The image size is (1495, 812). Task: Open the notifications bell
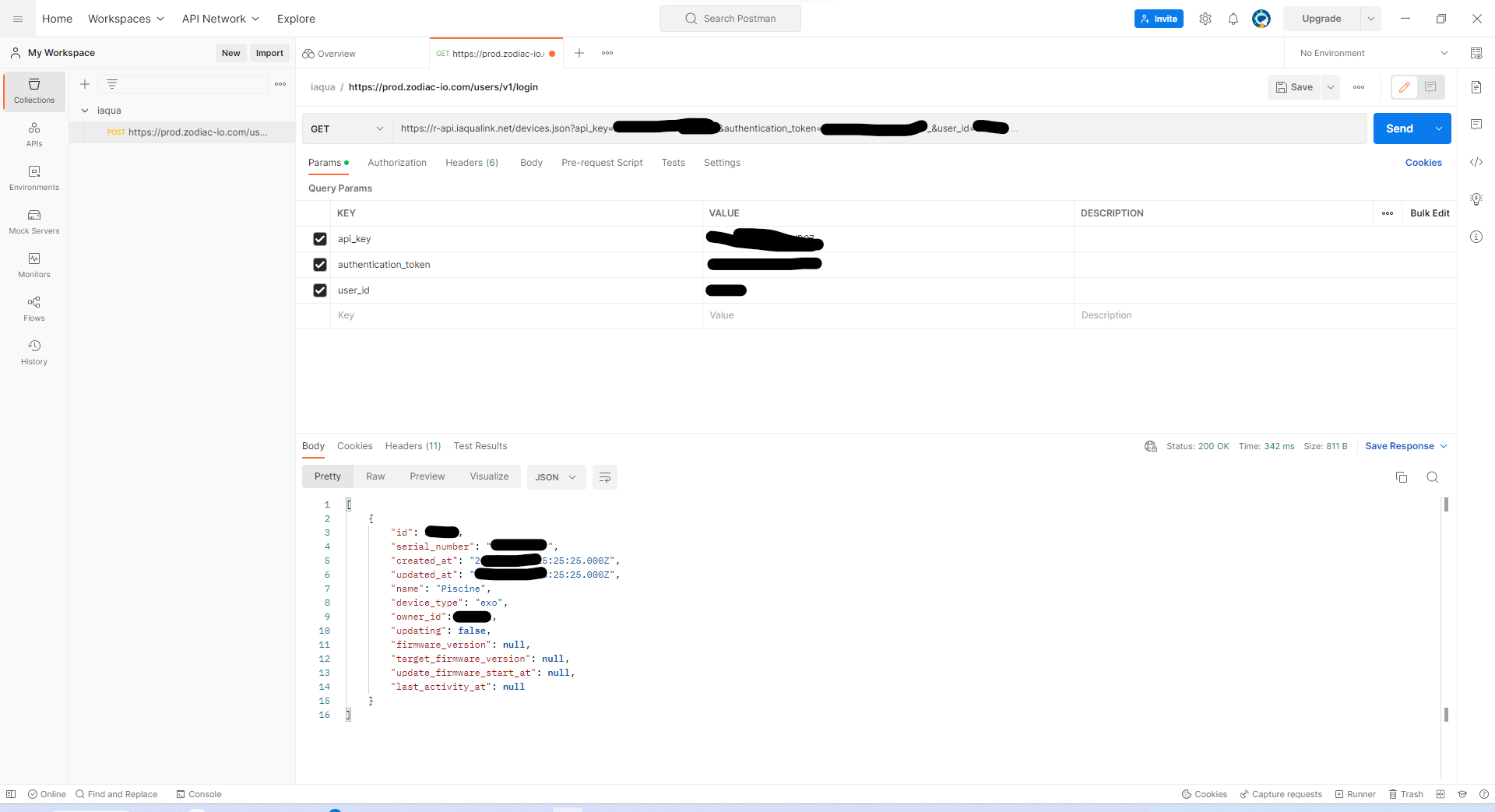pyautogui.click(x=1233, y=19)
